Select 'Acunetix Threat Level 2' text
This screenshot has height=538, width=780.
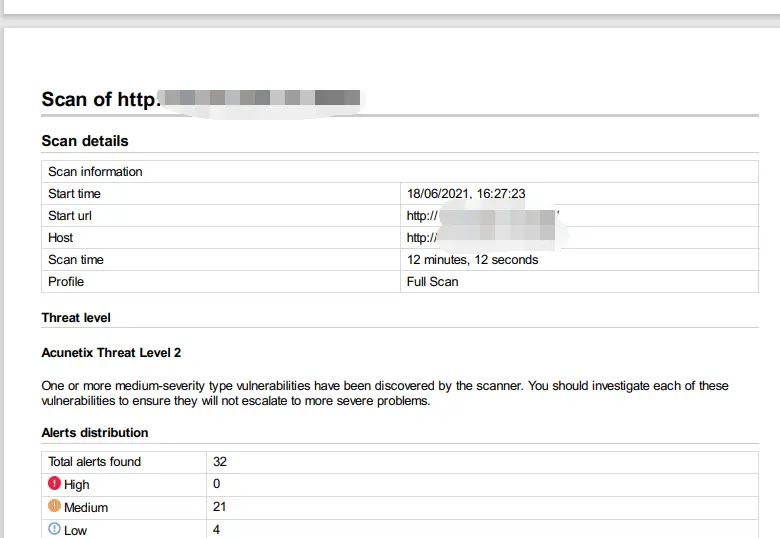(111, 353)
